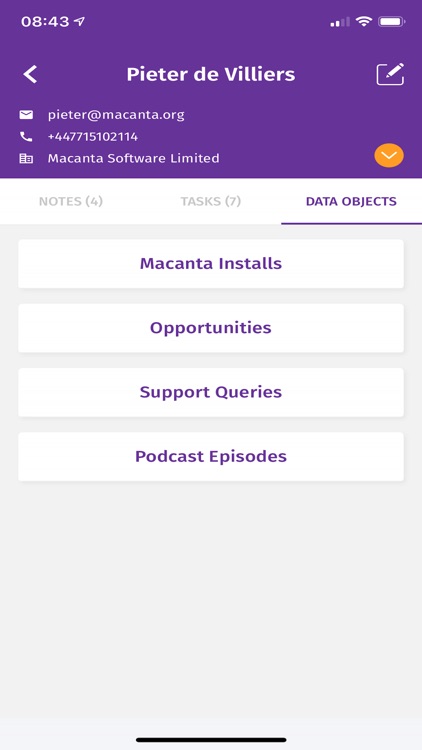Open the edit contact pencil icon
The image size is (422, 750).
coord(390,74)
